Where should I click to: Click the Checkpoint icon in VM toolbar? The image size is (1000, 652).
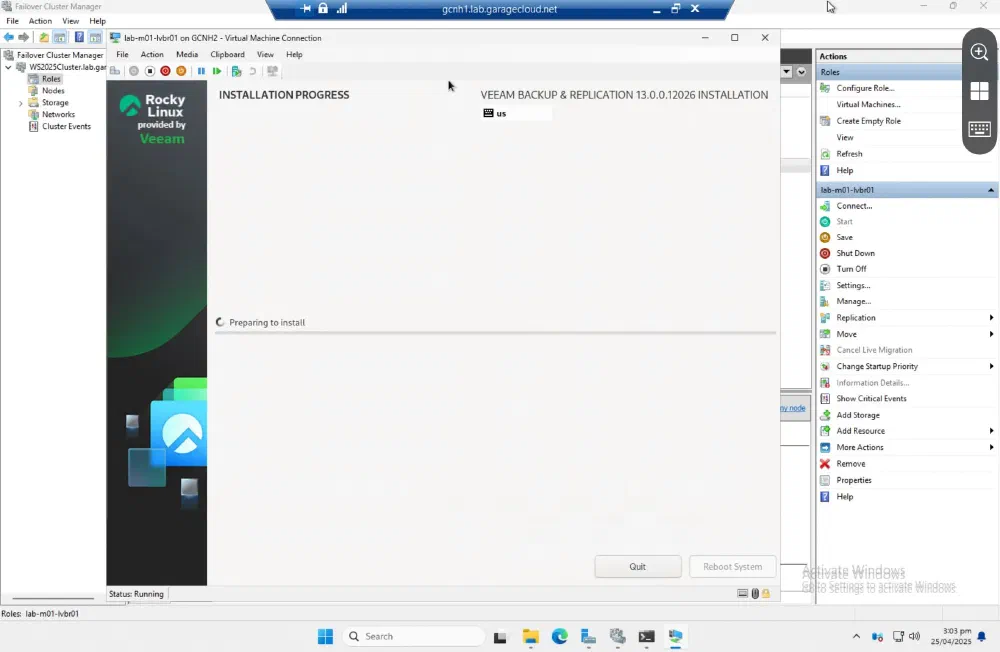[x=237, y=71]
